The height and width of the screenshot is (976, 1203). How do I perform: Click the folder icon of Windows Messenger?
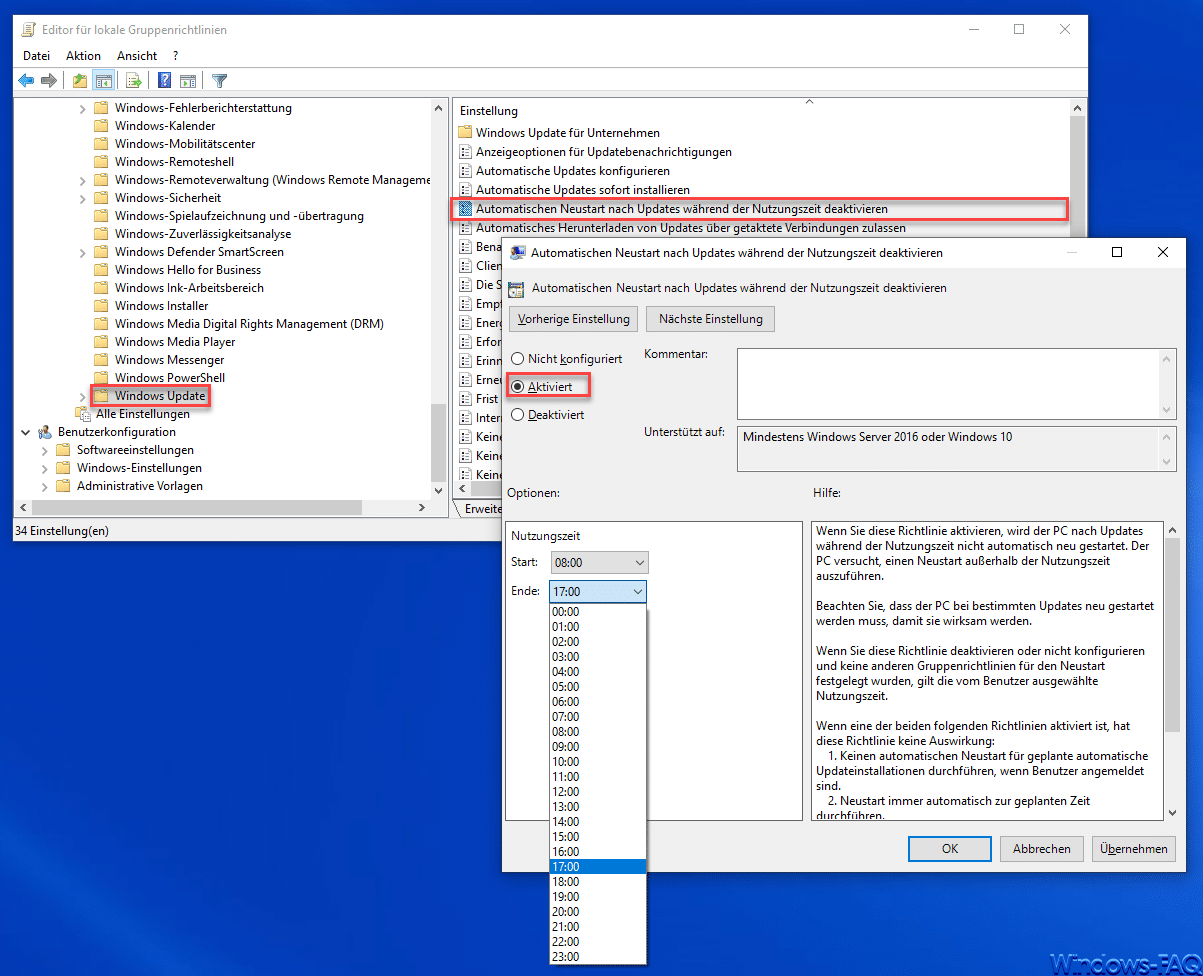coord(100,360)
